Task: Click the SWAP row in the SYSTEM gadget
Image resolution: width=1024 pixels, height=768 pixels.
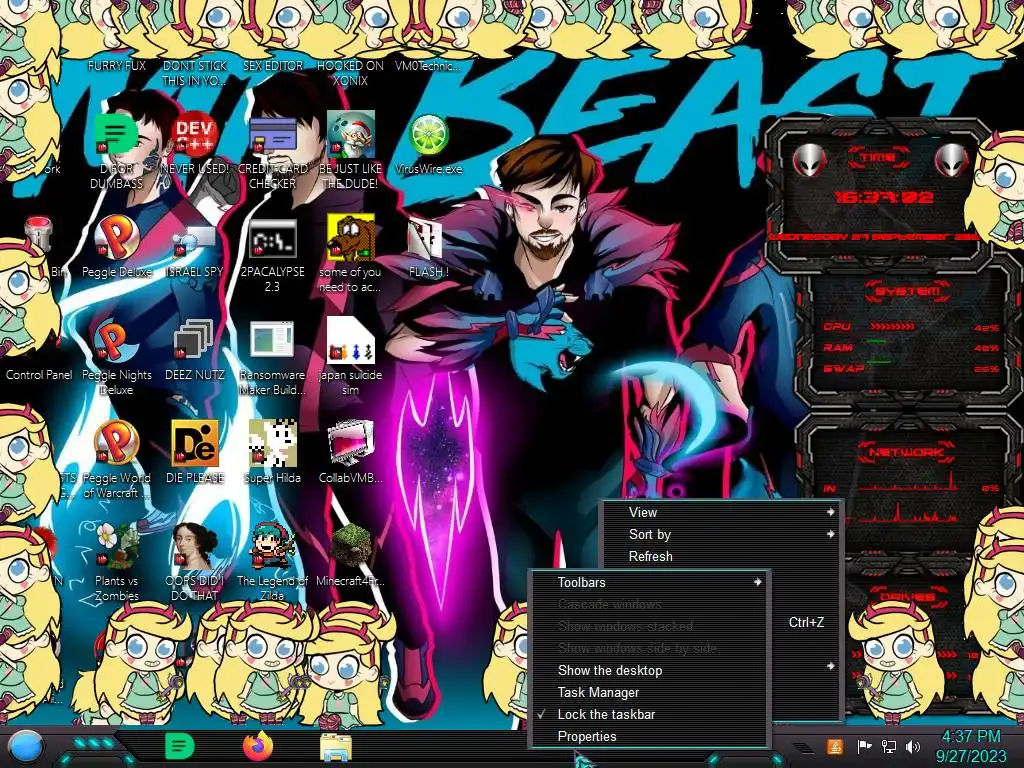Action: pos(910,368)
